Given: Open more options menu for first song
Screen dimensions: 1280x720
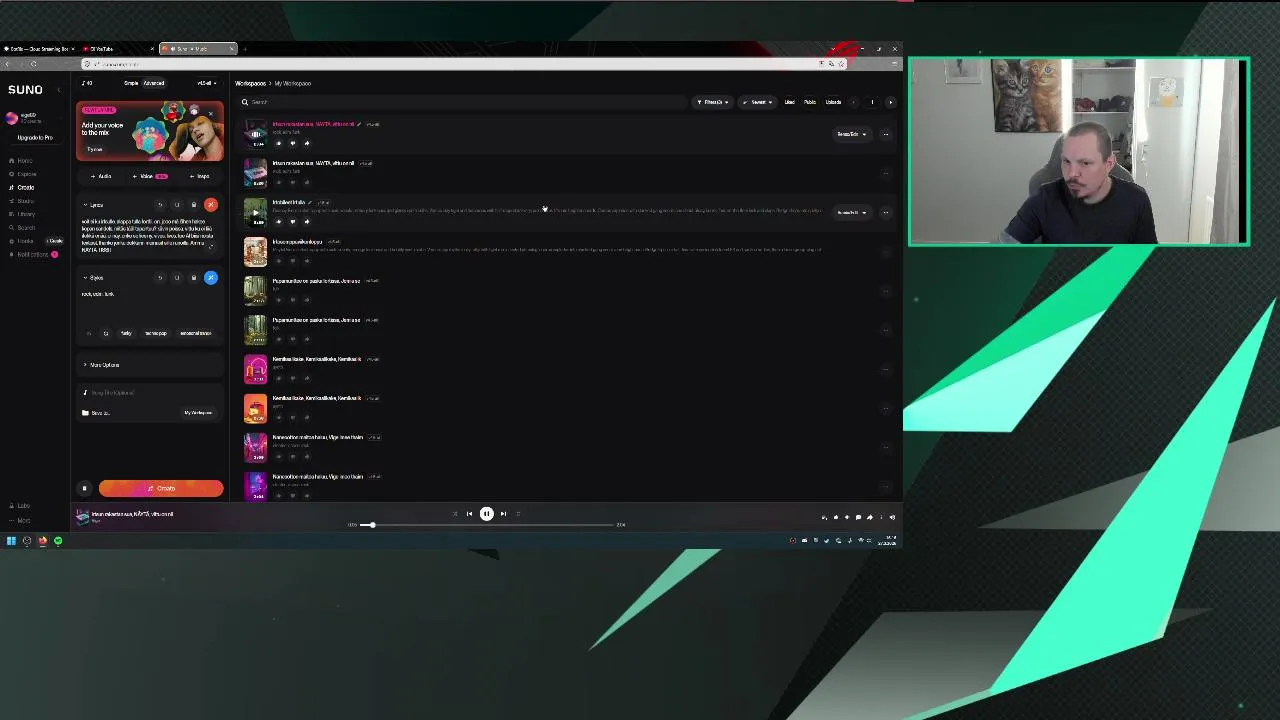Looking at the screenshot, I should (x=885, y=134).
